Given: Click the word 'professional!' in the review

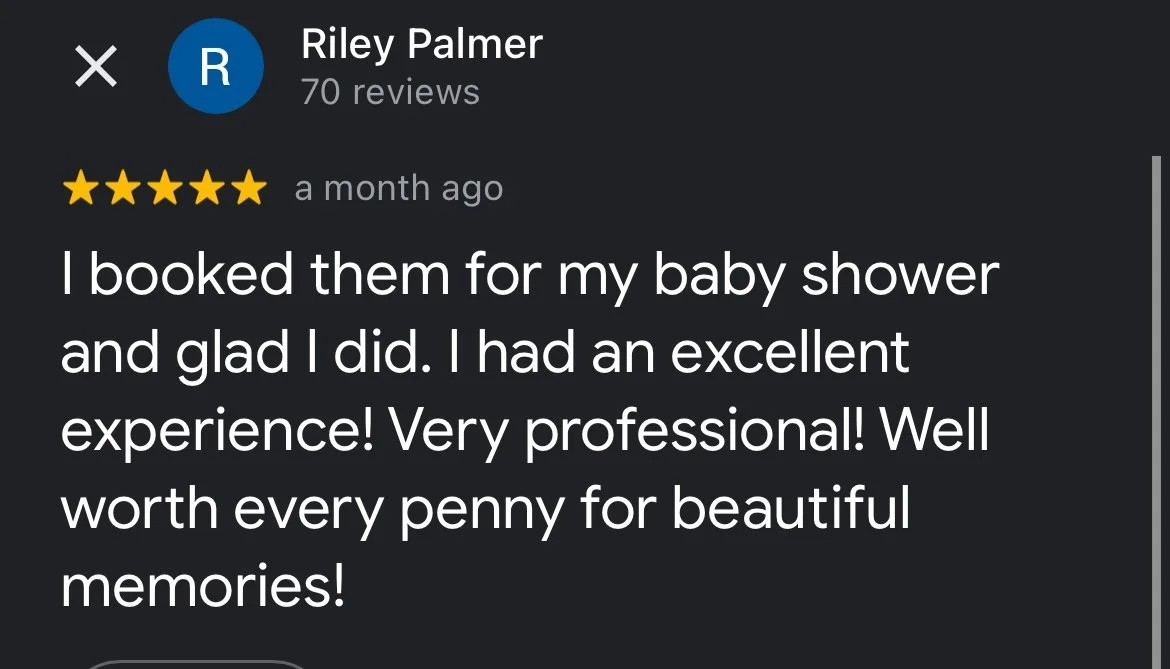Looking at the screenshot, I should tap(695, 432).
